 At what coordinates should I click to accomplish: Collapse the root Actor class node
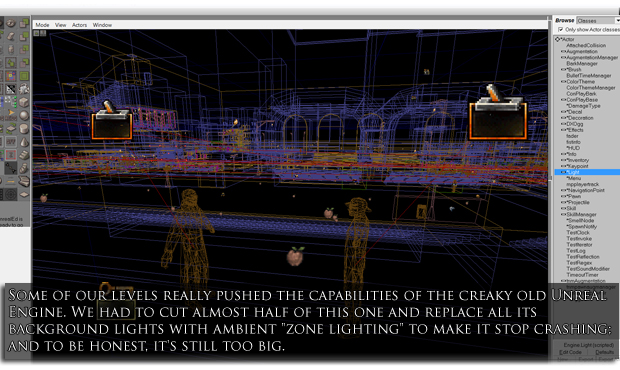(558, 40)
